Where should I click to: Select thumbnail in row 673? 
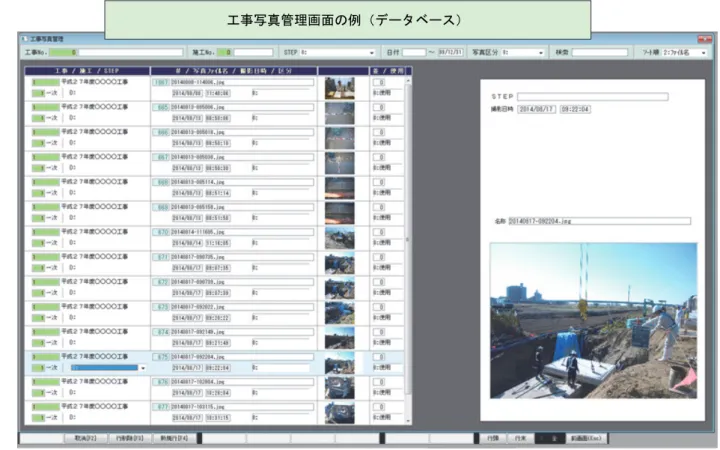pyautogui.click(x=339, y=313)
